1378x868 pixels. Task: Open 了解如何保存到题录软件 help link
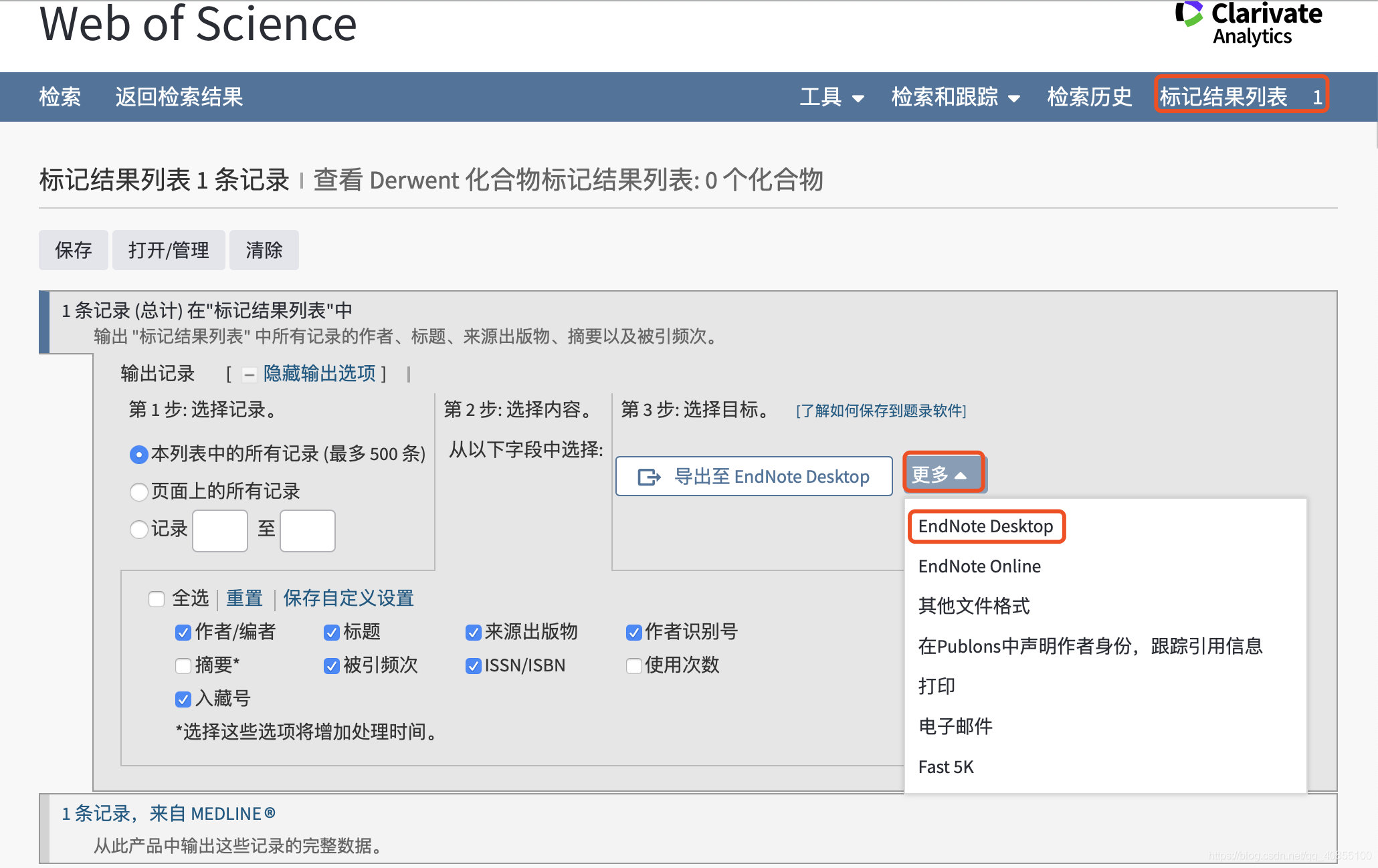(881, 411)
